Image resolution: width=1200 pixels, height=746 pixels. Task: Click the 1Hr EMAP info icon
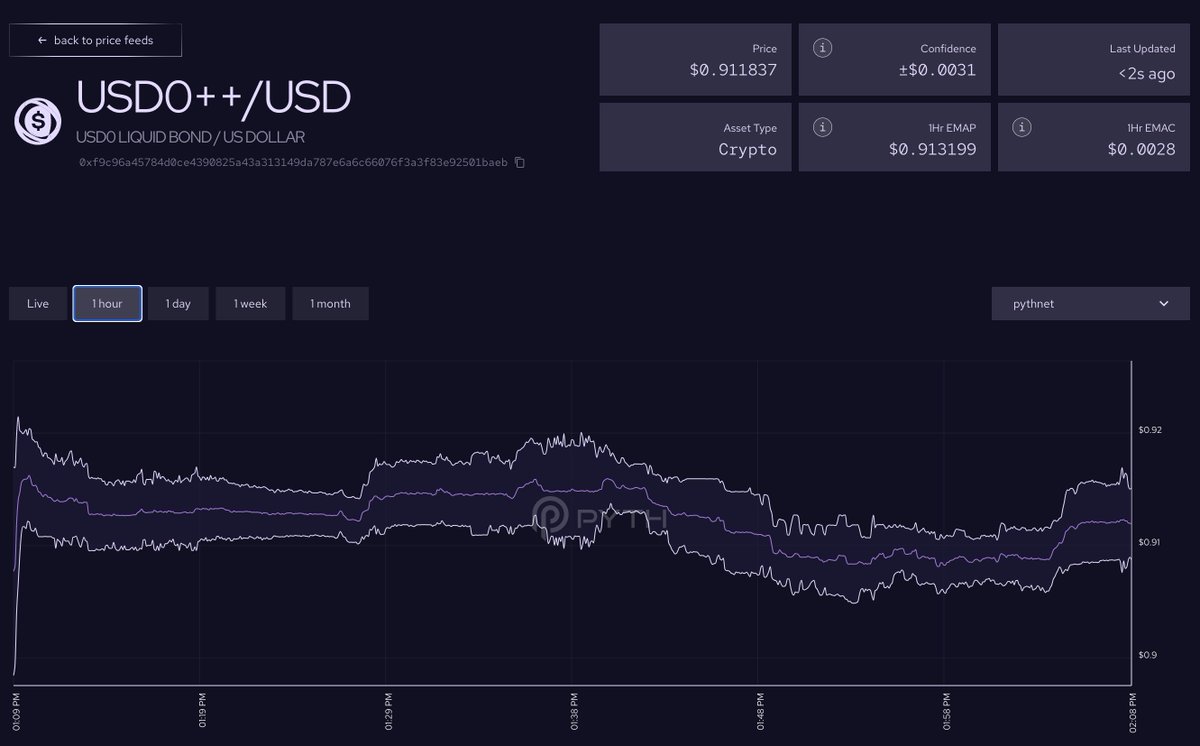pos(822,126)
